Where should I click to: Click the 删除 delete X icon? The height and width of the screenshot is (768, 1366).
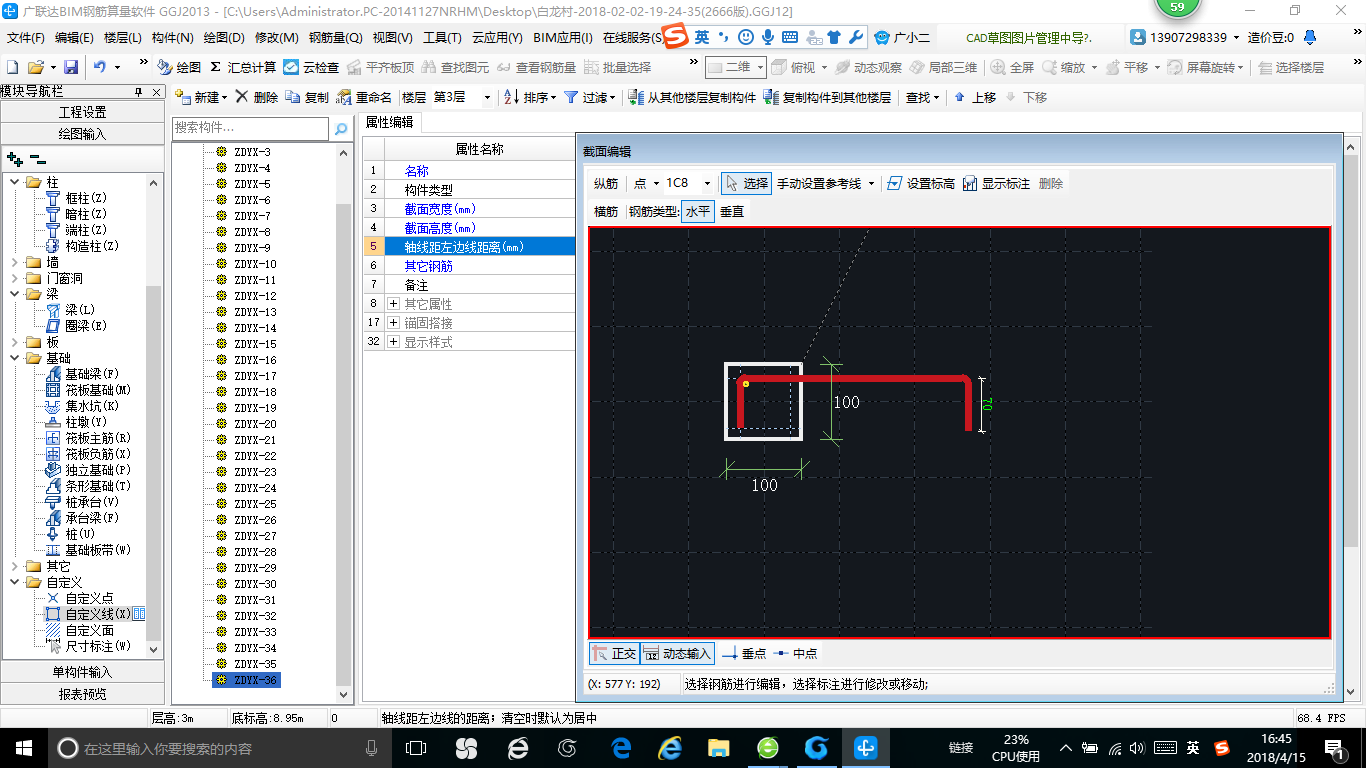[242, 98]
